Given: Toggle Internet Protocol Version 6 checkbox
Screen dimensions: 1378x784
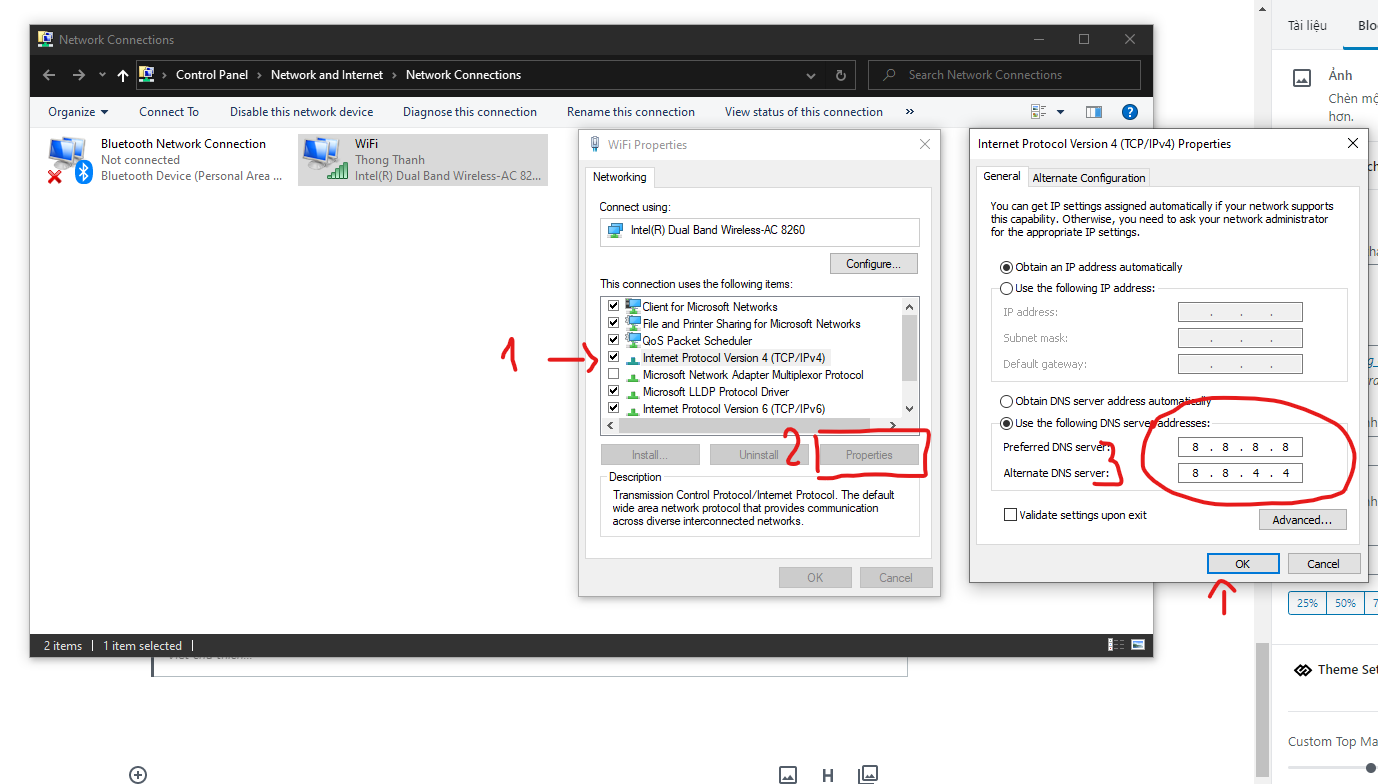Looking at the screenshot, I should coord(614,408).
